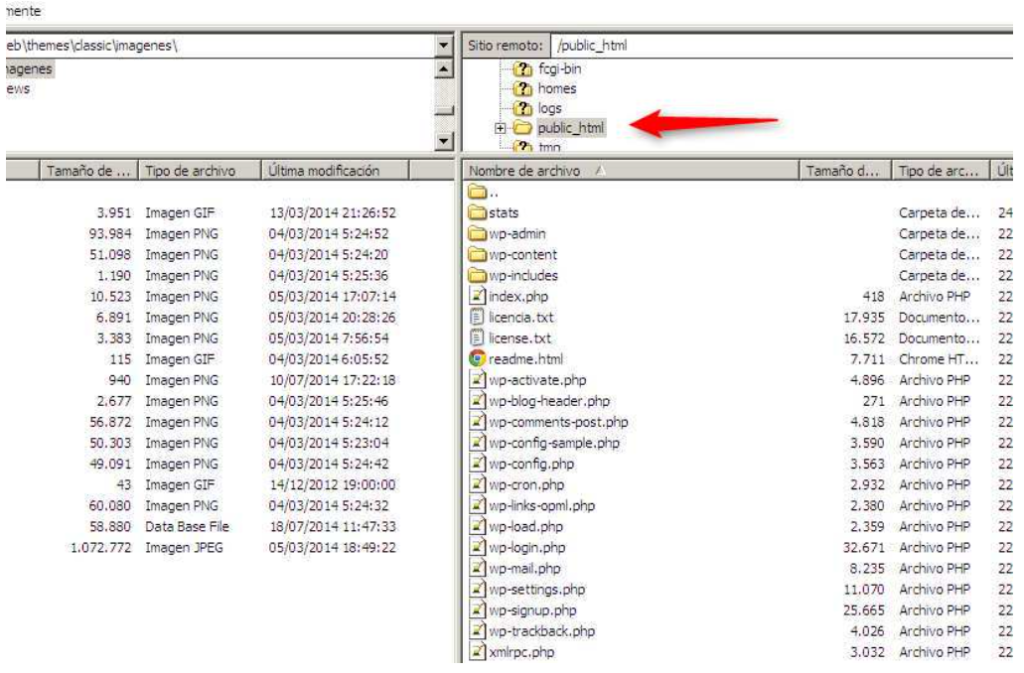Expand the public_html tree node

(x=500, y=128)
